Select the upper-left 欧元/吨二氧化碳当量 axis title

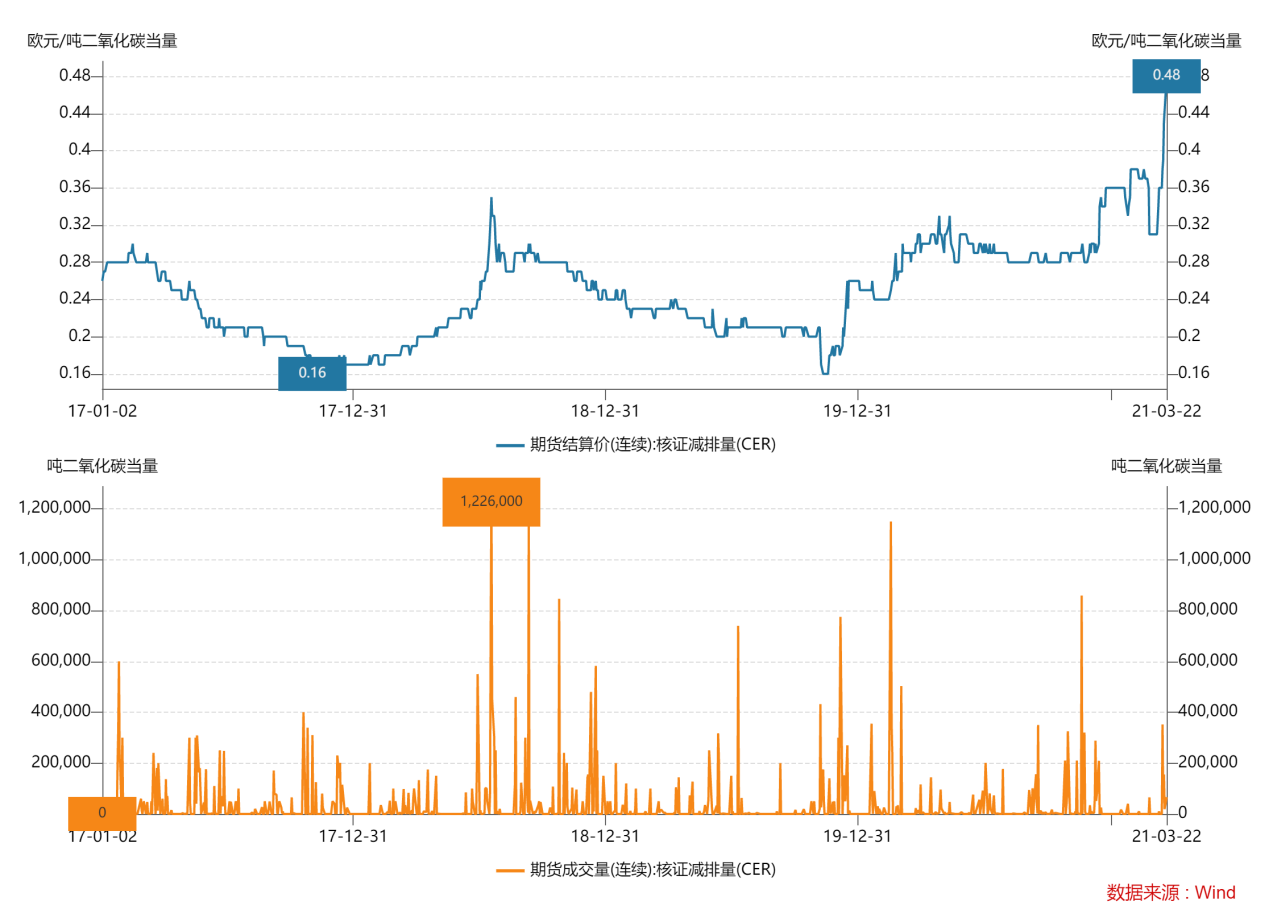[x=102, y=41]
